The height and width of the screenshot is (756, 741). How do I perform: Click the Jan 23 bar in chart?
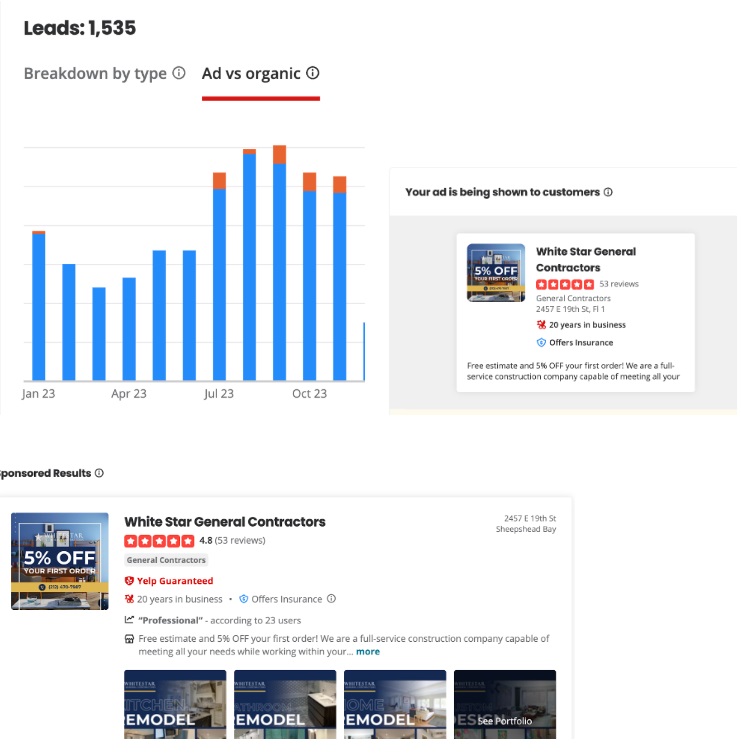(39, 306)
